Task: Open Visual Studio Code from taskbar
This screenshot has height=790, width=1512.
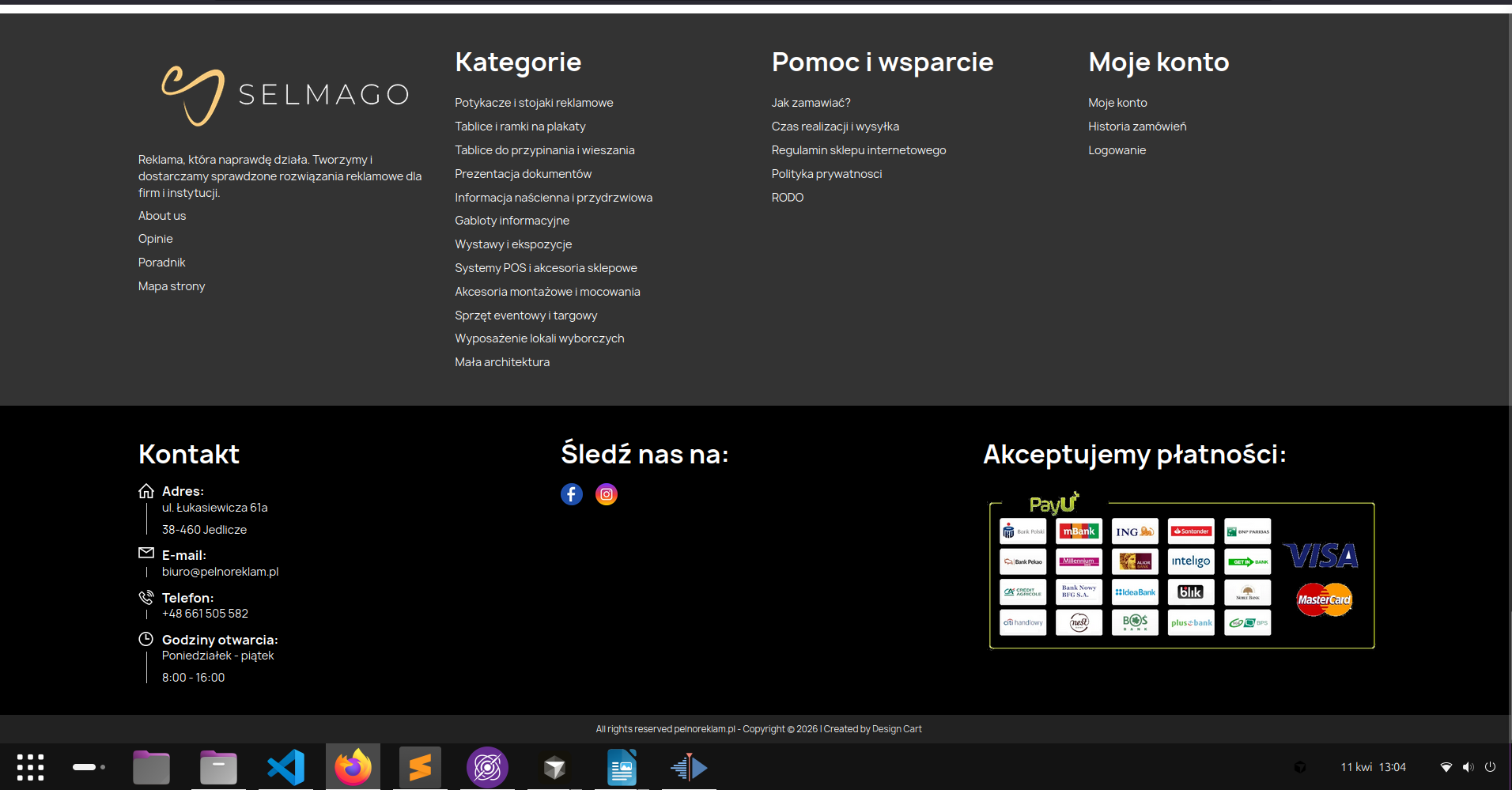Action: 285,767
